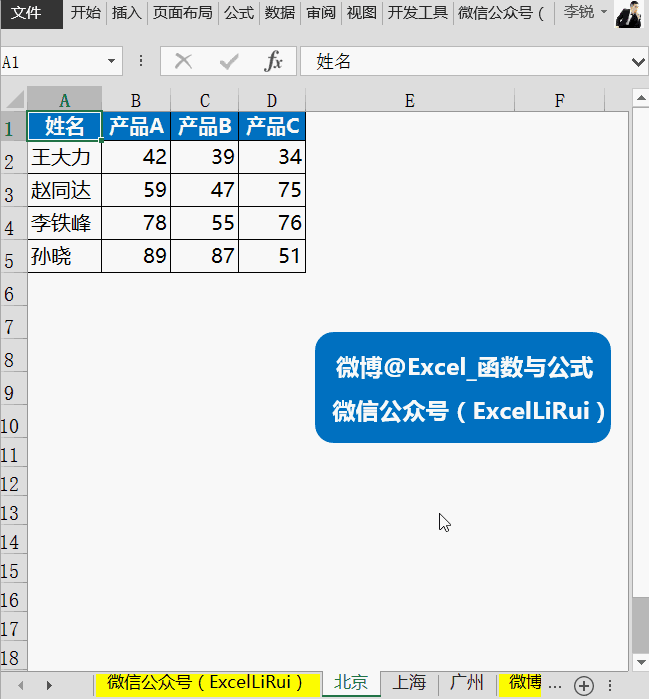Switch to the 开始 ribbon tab
649x699 pixels.
click(86, 12)
